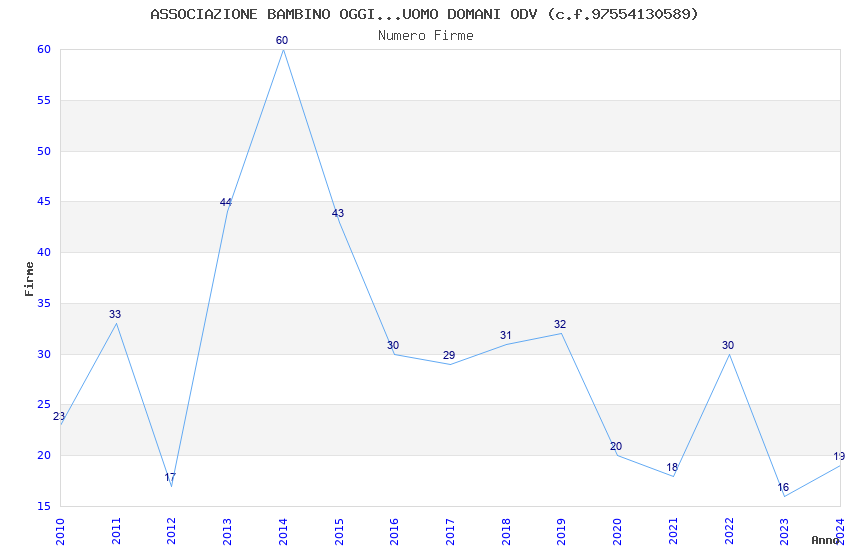This screenshot has width=850, height=550.
Task: Click the y-axis value 15
Action: click(44, 507)
